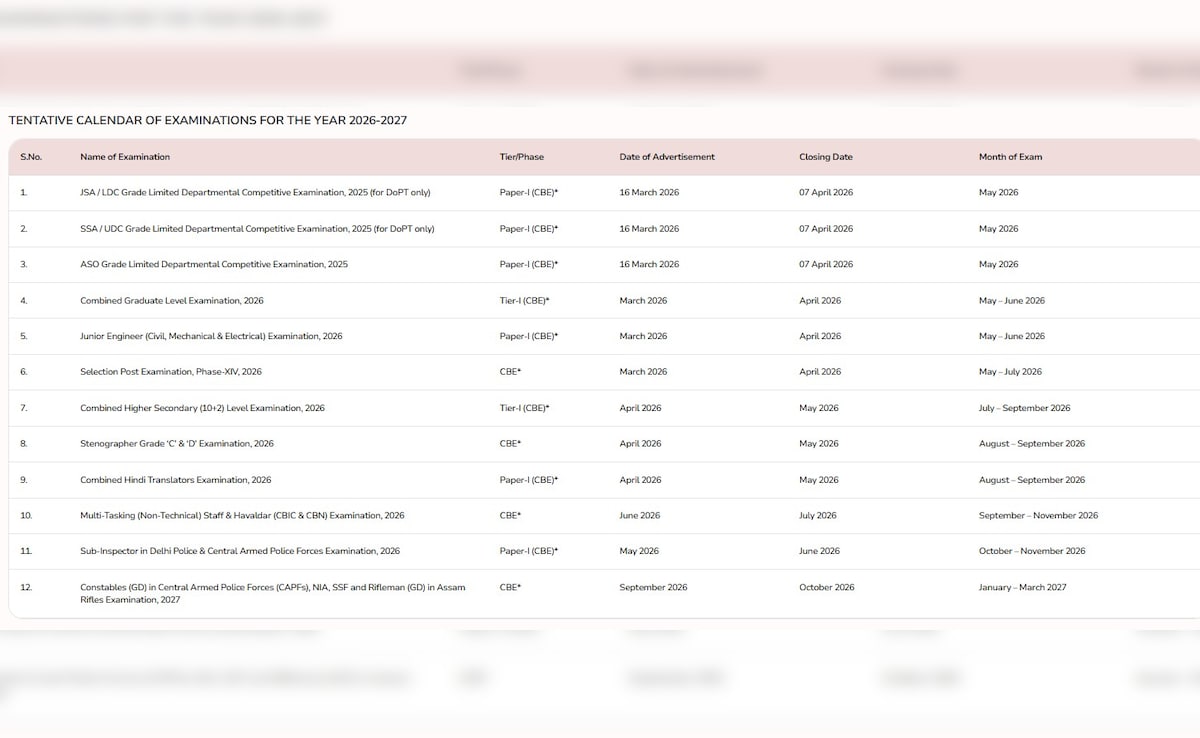The image size is (1200, 738).
Task: Select the 'Month of Exam' column header
Action: click(x=1010, y=157)
